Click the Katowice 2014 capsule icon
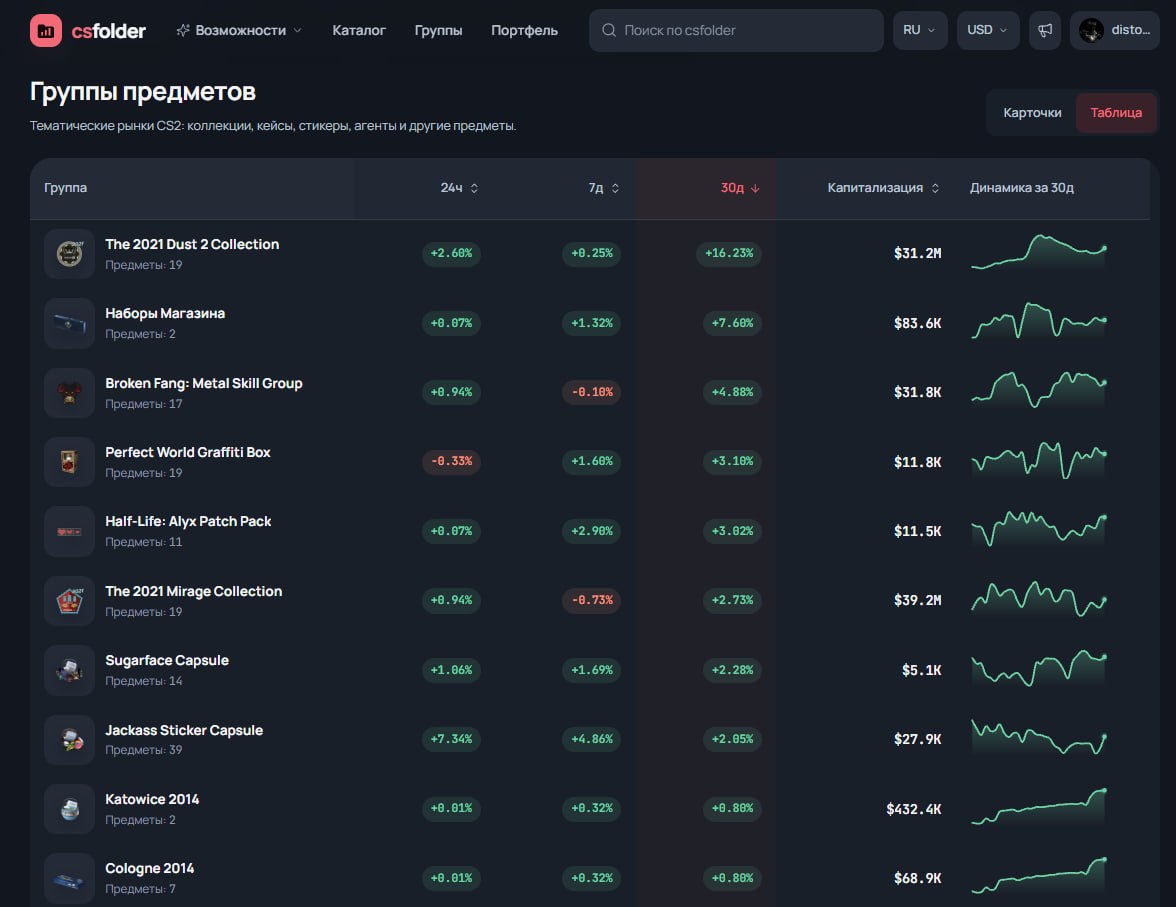Image resolution: width=1176 pixels, height=907 pixels. click(x=70, y=809)
